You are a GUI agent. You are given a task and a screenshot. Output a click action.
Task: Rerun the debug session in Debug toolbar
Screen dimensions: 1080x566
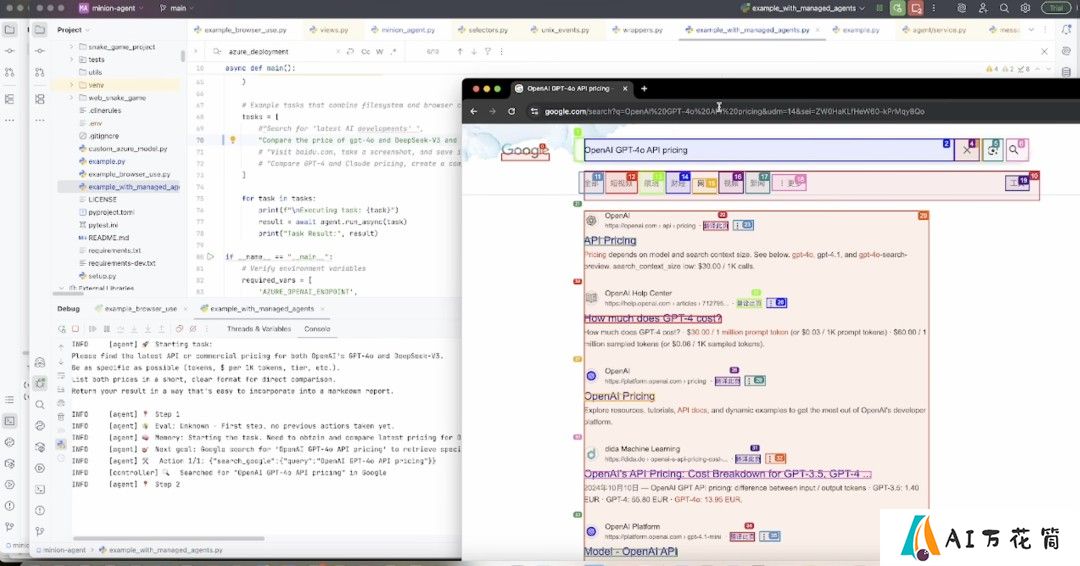[62, 329]
